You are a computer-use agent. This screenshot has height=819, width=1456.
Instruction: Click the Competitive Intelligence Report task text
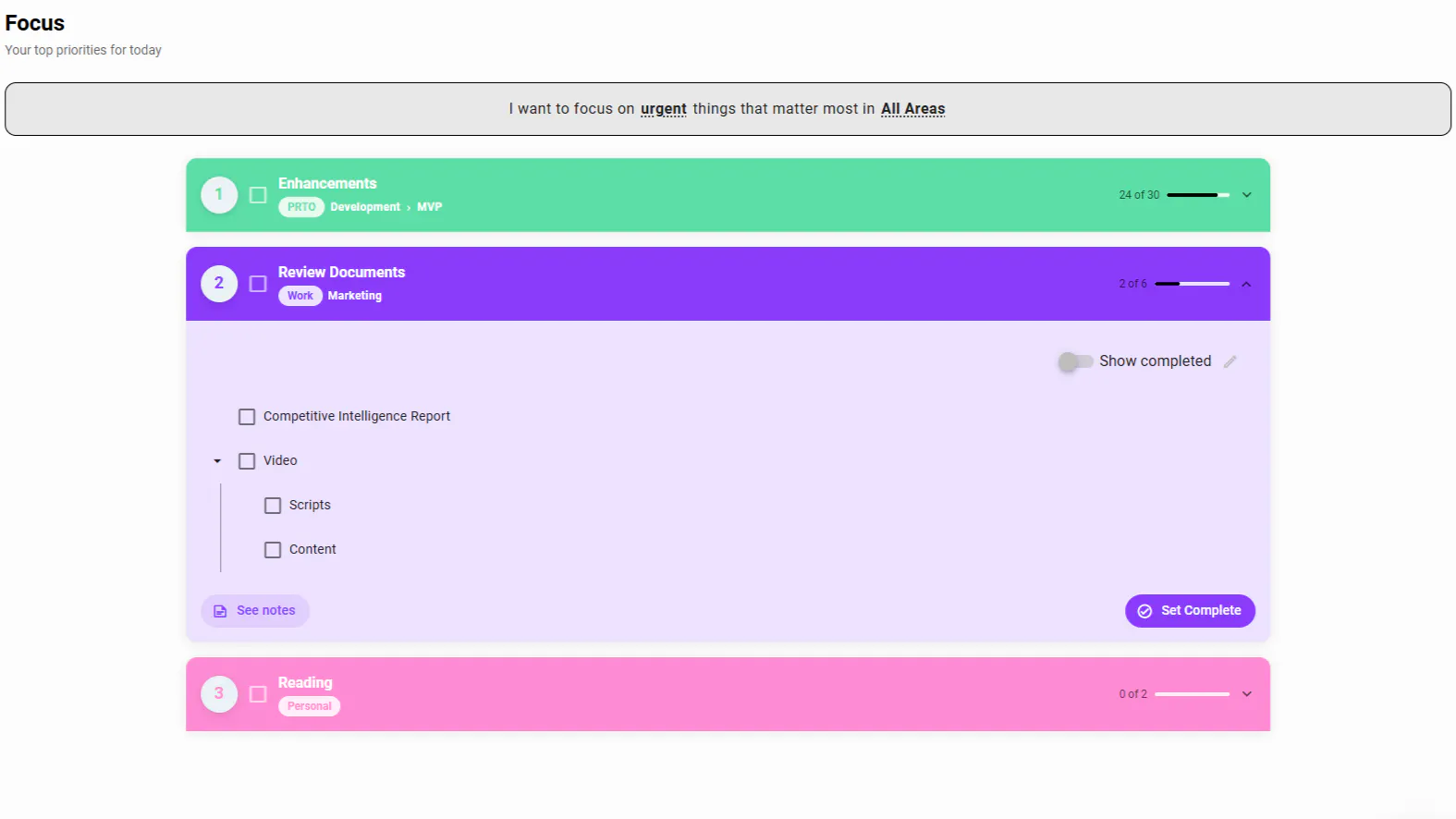click(357, 417)
